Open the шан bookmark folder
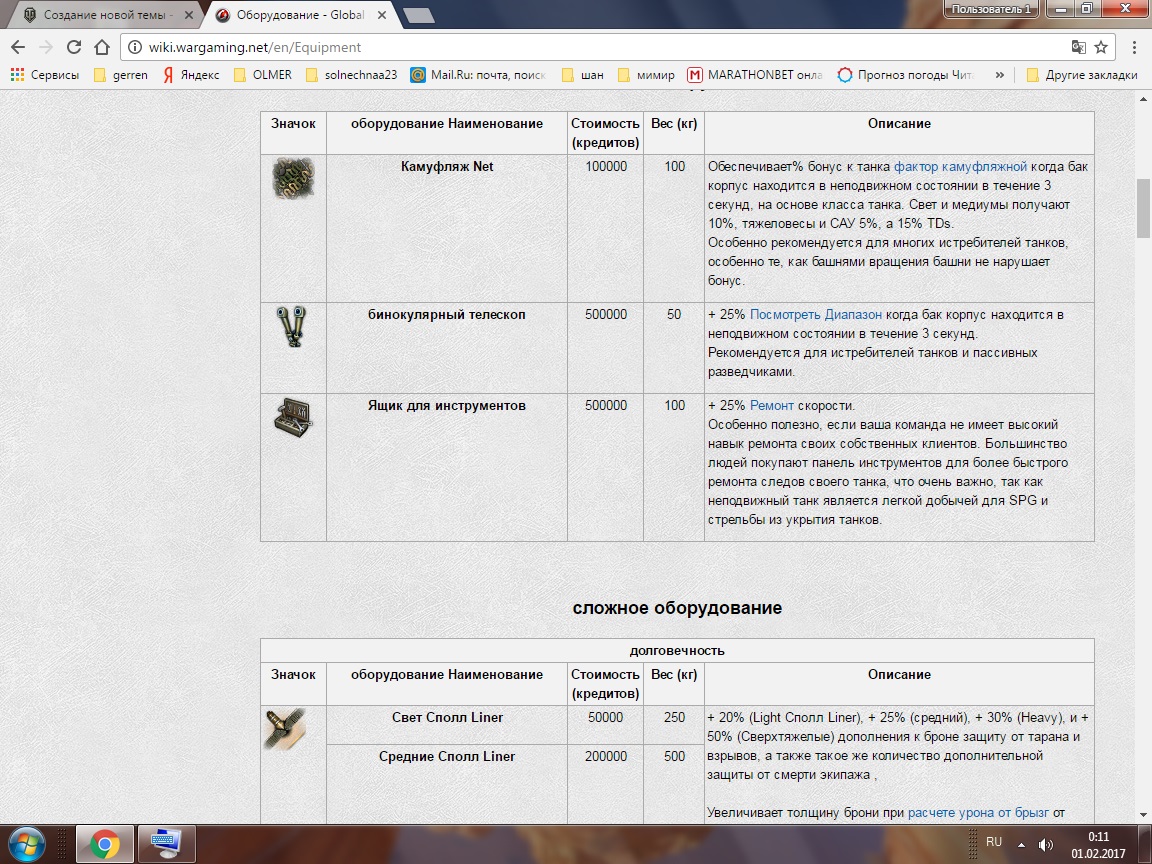The image size is (1152, 864). tap(582, 74)
